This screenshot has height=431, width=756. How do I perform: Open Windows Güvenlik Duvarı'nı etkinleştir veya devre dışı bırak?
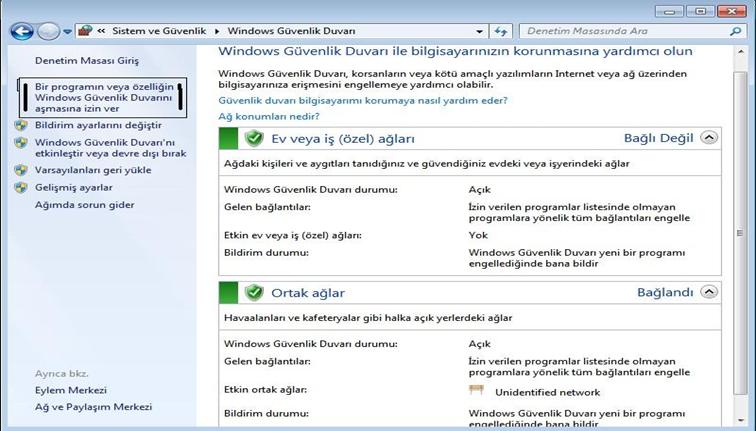[110, 148]
